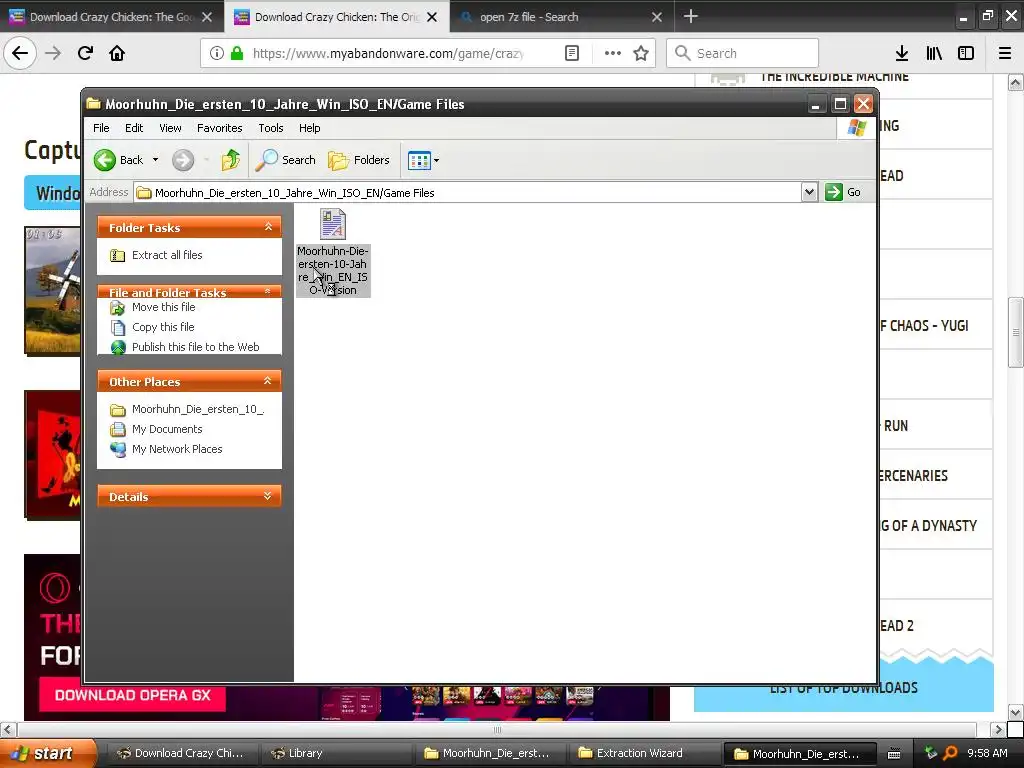Click Extract all files link
1024x768 pixels.
point(167,255)
